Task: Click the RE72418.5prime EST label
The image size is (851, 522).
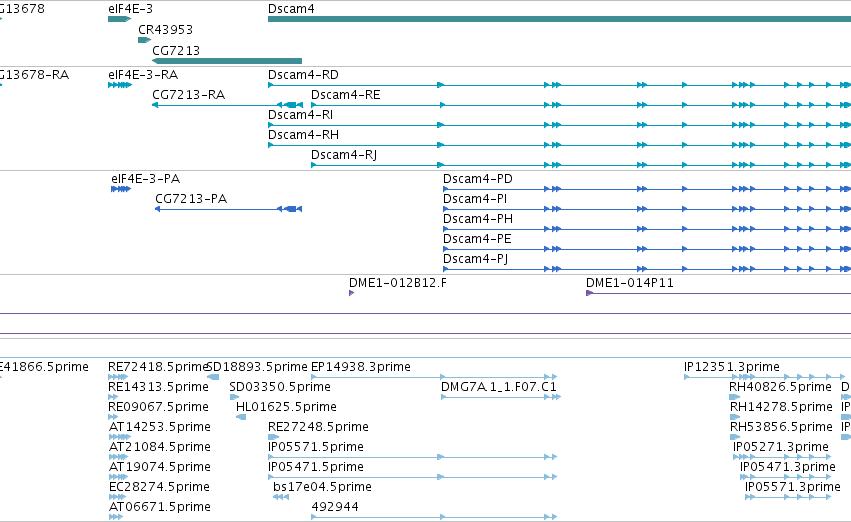Action: click(158, 367)
